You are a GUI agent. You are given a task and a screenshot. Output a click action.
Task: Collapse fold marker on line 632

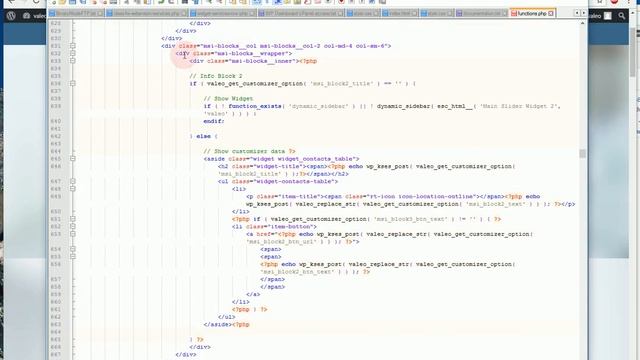73,53
